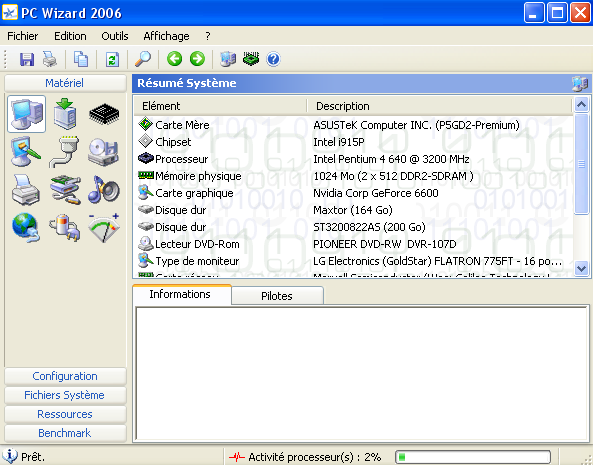
Task: Go back with green left arrow
Action: [x=174, y=59]
